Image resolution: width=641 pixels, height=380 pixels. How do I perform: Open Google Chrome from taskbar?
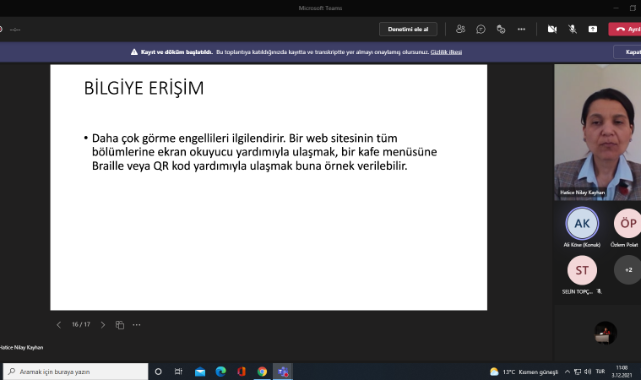262,371
